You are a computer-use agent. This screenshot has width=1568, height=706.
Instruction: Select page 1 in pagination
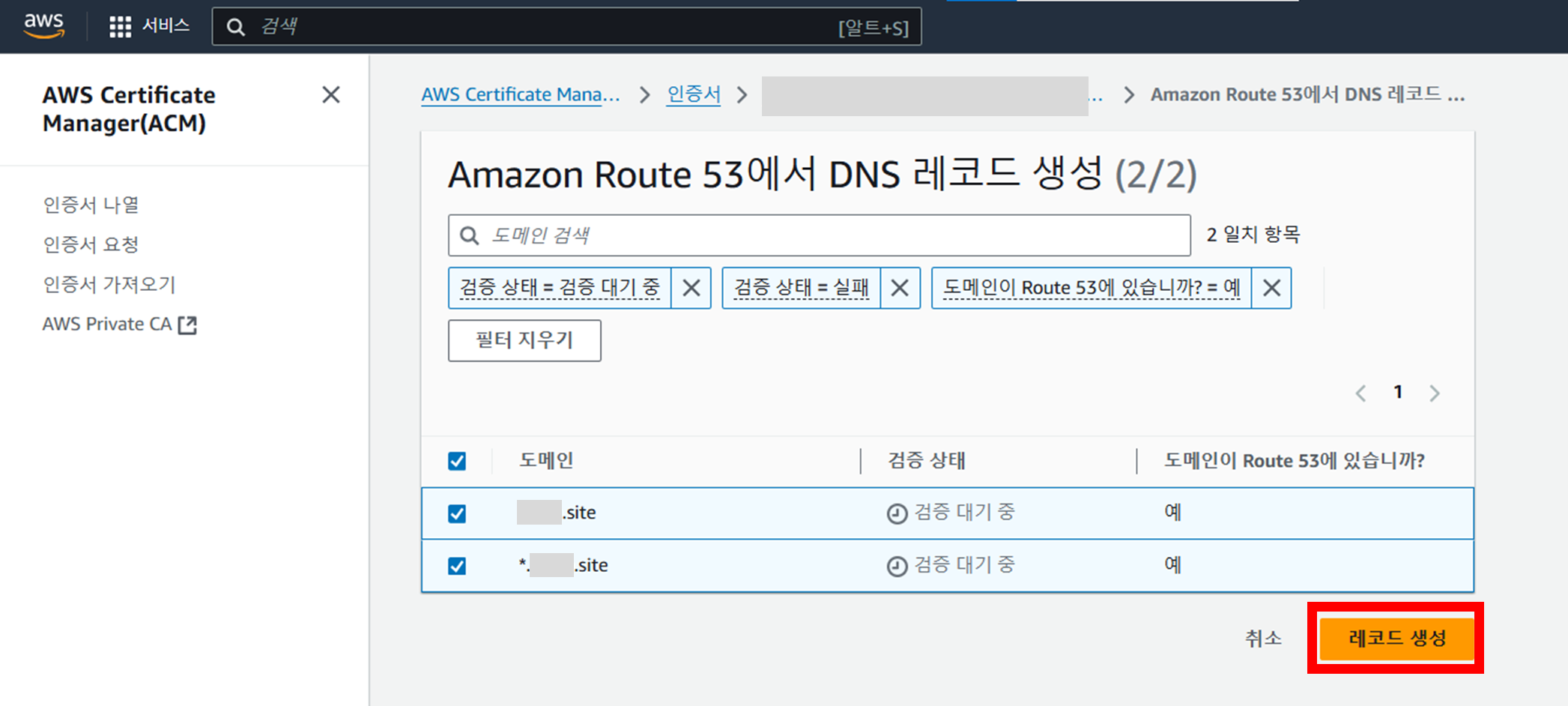[x=1397, y=392]
